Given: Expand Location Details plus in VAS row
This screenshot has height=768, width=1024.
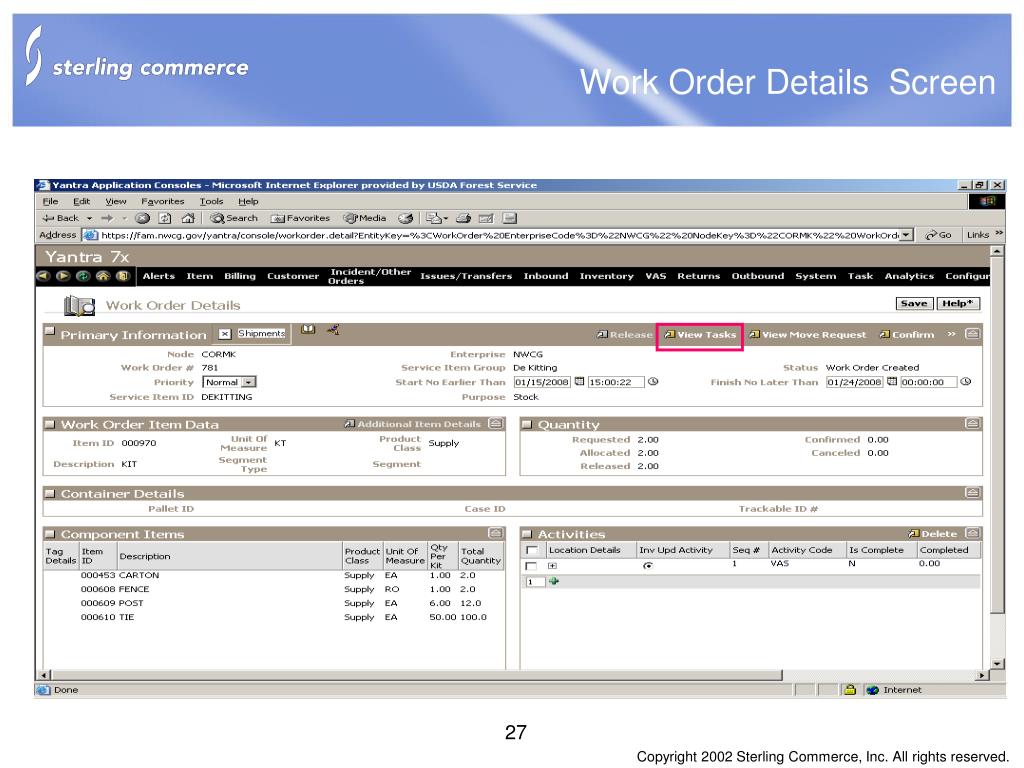Looking at the screenshot, I should pyautogui.click(x=552, y=566).
